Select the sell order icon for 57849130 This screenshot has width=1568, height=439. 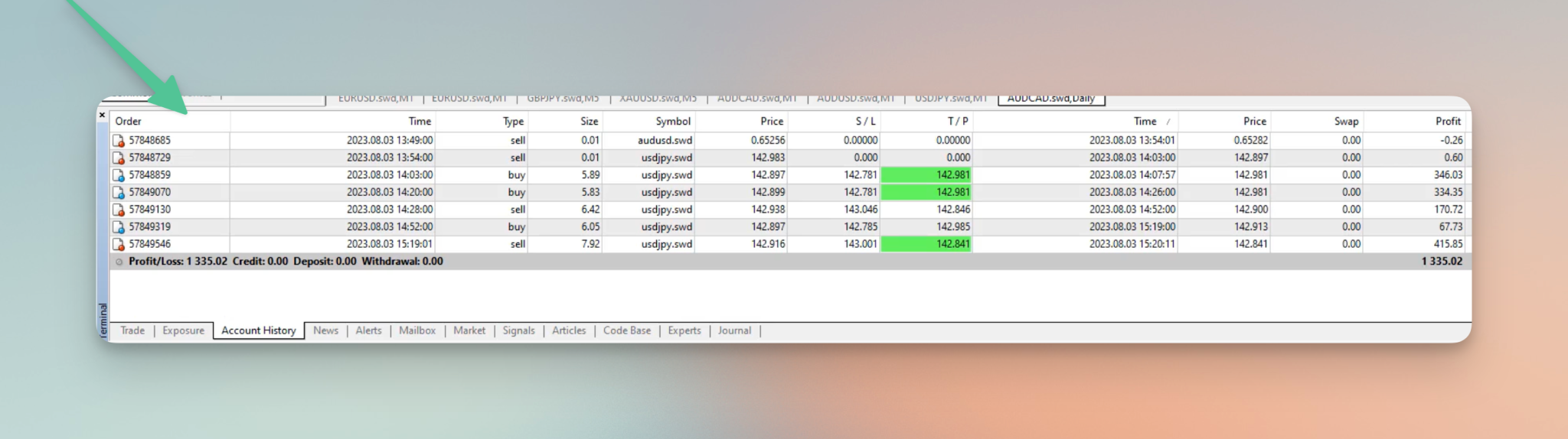[119, 210]
